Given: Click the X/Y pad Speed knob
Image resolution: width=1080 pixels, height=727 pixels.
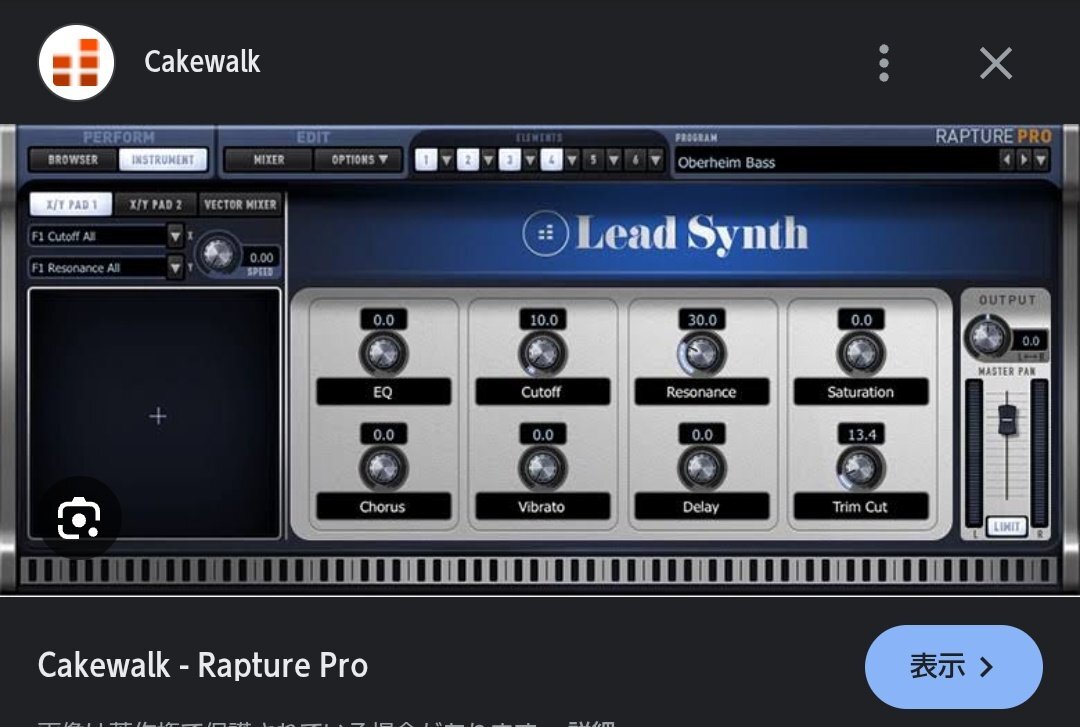Looking at the screenshot, I should pyautogui.click(x=218, y=254).
